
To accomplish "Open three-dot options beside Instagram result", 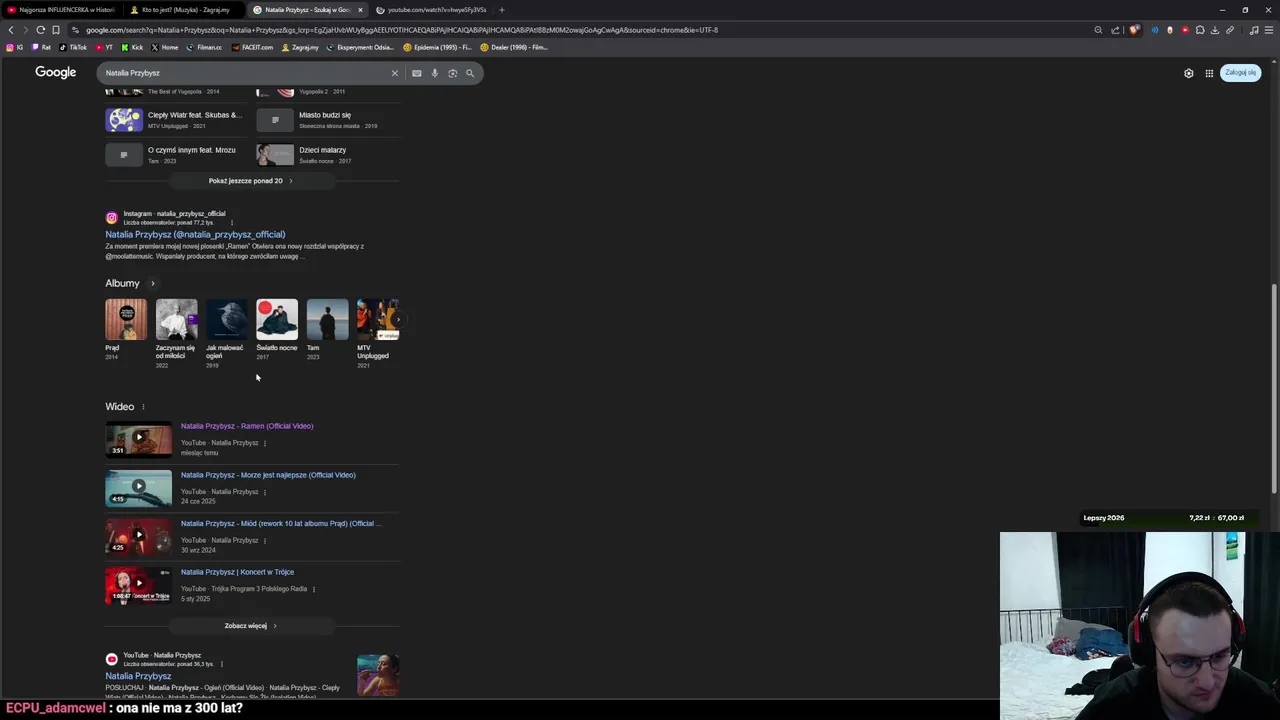I will [232, 222].
